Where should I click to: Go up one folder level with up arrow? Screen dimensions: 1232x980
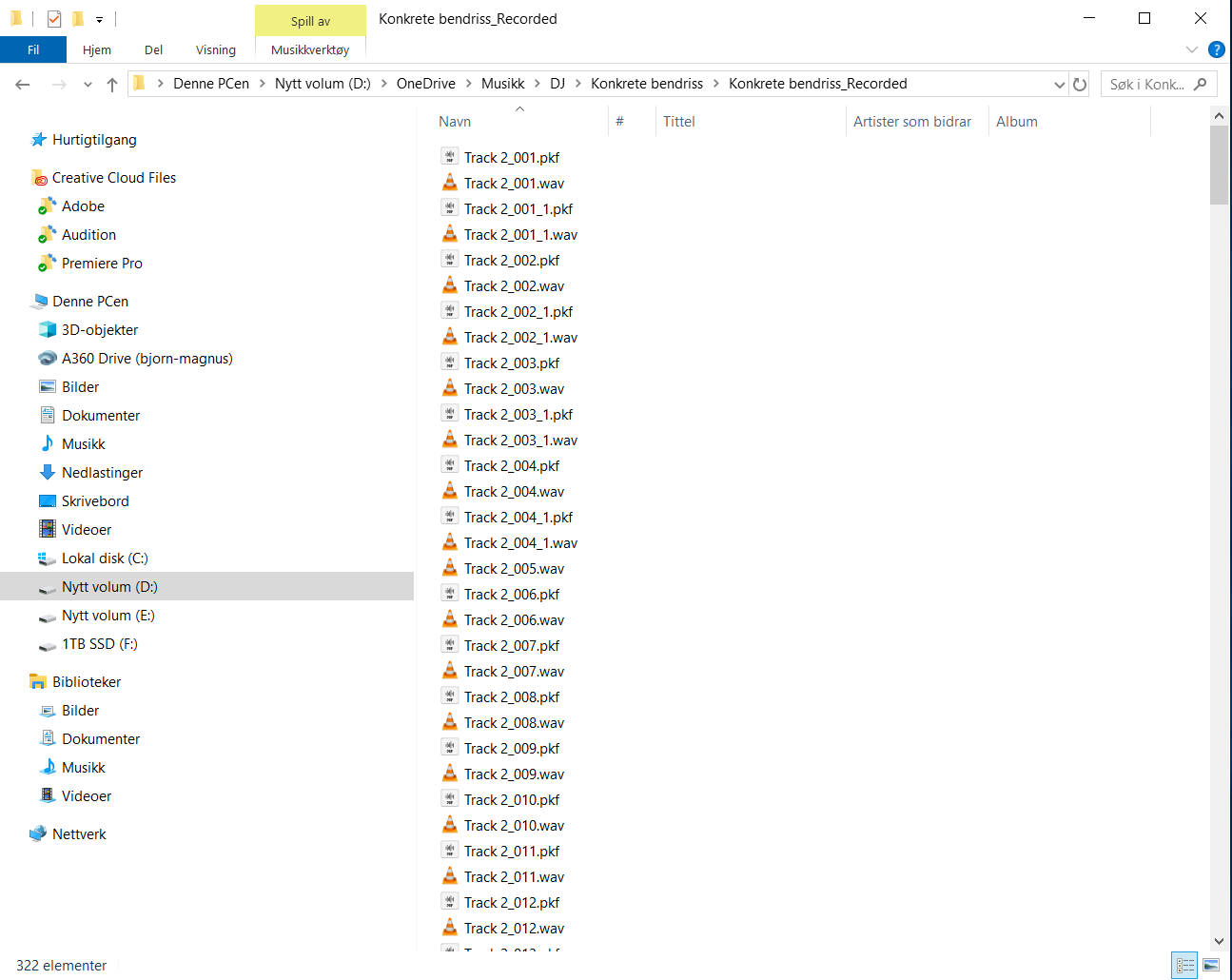112,85
